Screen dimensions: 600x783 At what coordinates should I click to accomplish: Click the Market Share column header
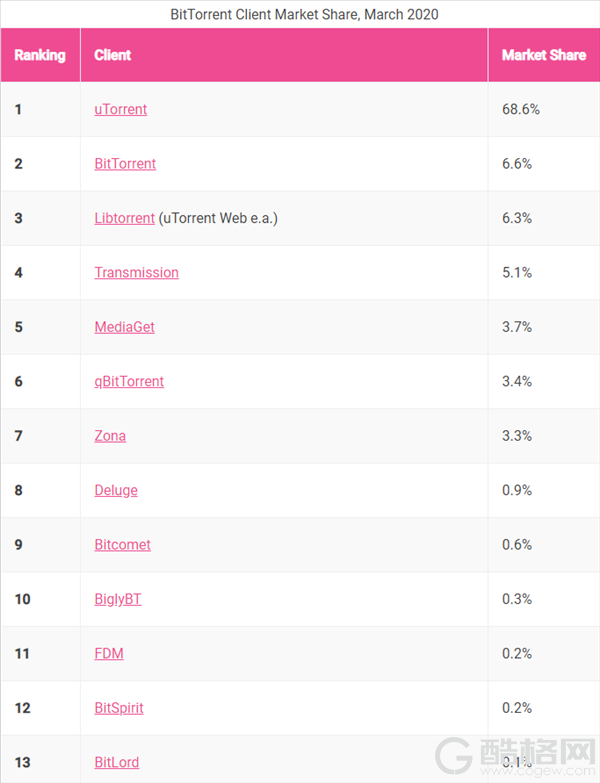point(544,55)
